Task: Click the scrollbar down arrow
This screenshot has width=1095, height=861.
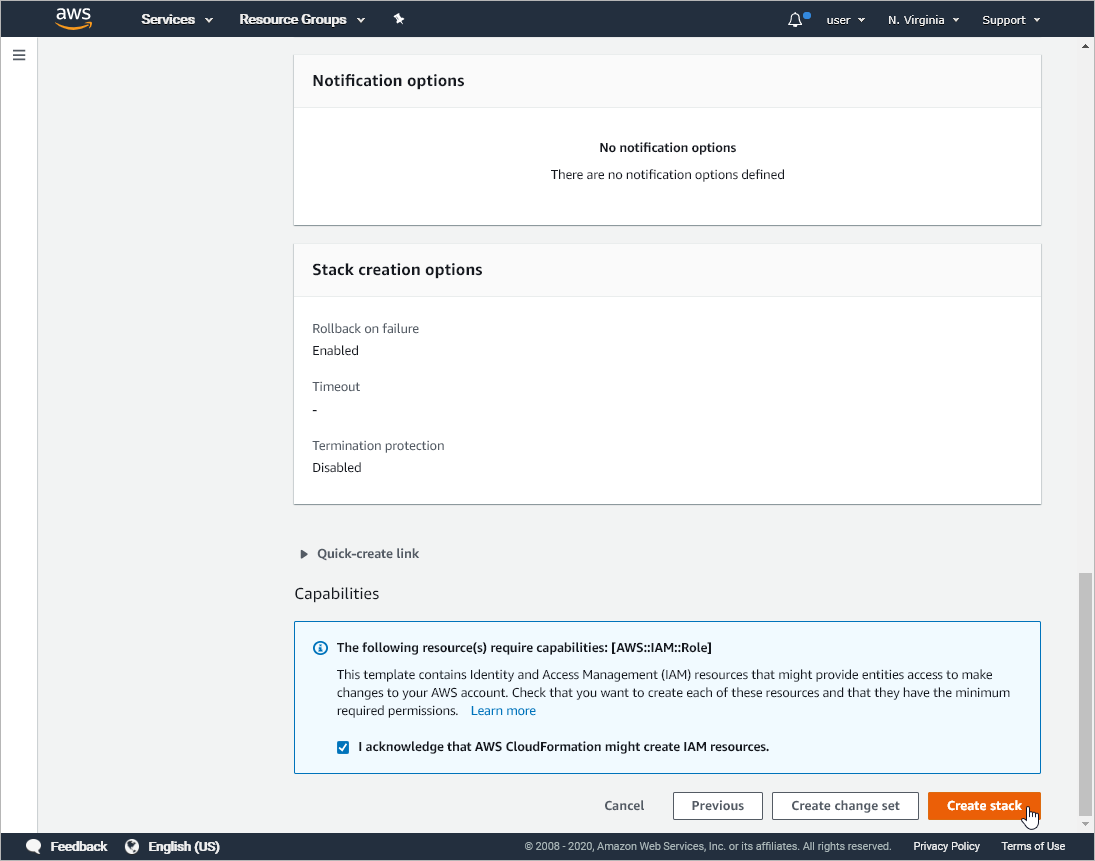Action: (1085, 824)
